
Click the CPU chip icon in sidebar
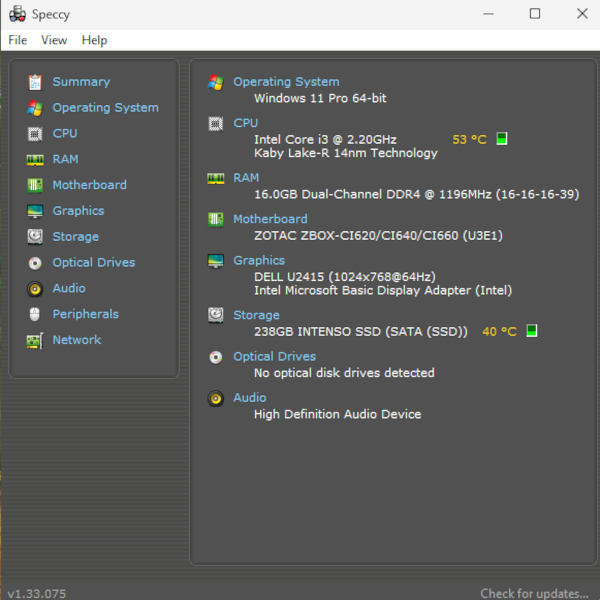click(35, 134)
